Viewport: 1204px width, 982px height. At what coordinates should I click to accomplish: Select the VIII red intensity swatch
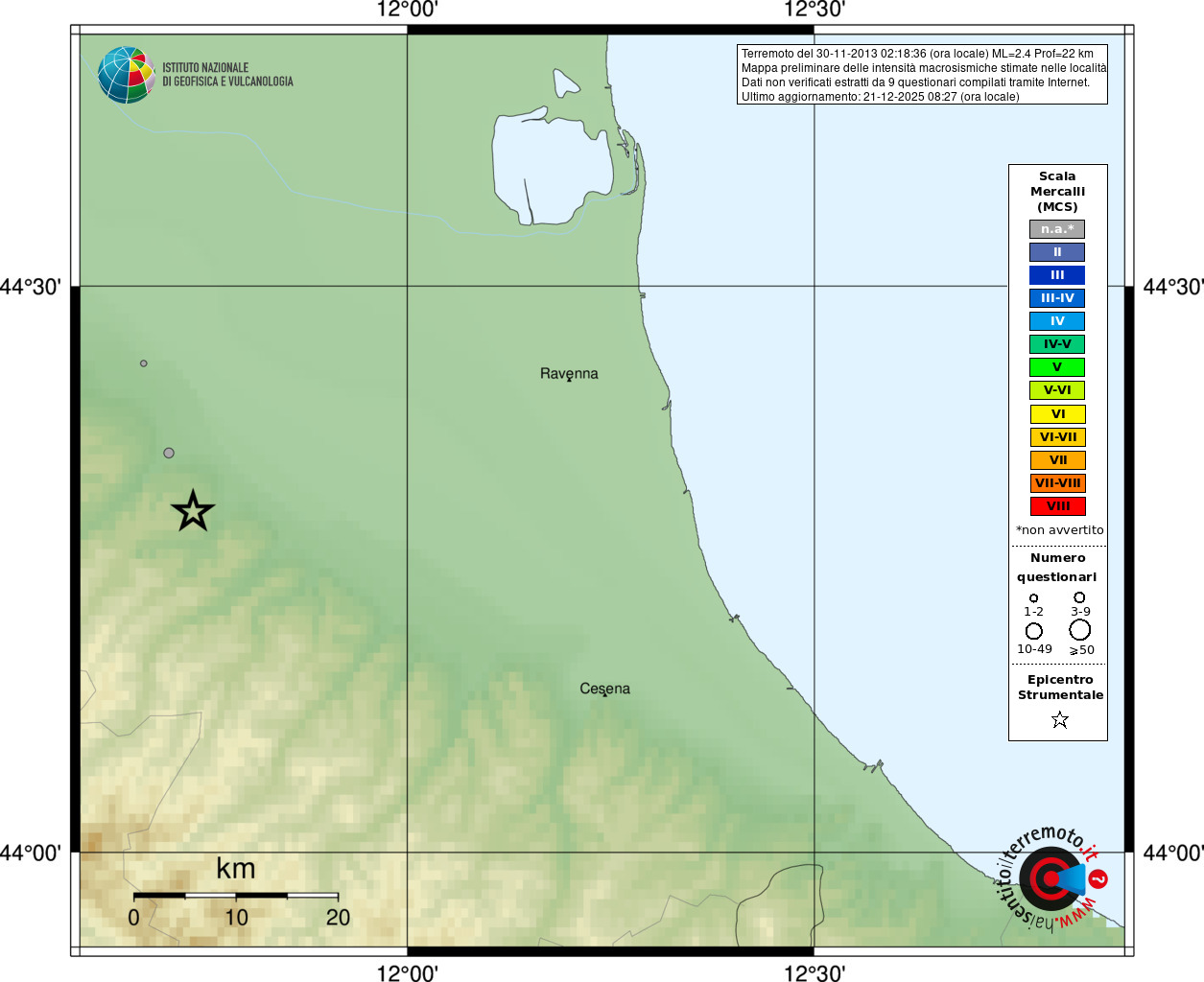tap(1058, 506)
